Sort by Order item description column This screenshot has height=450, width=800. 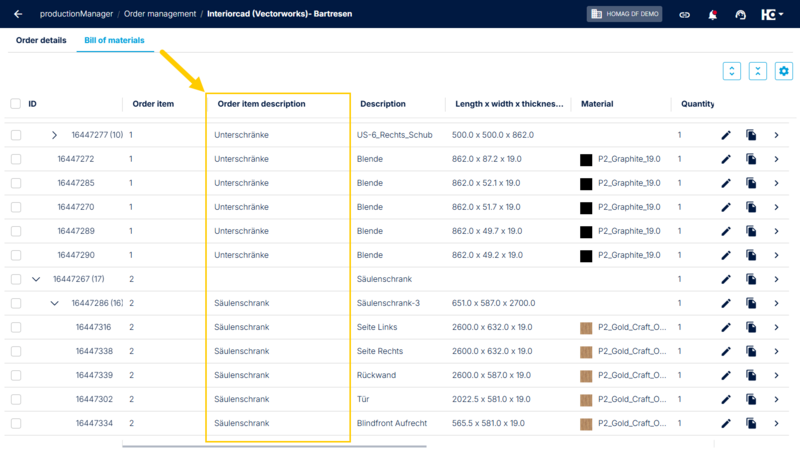[261, 104]
